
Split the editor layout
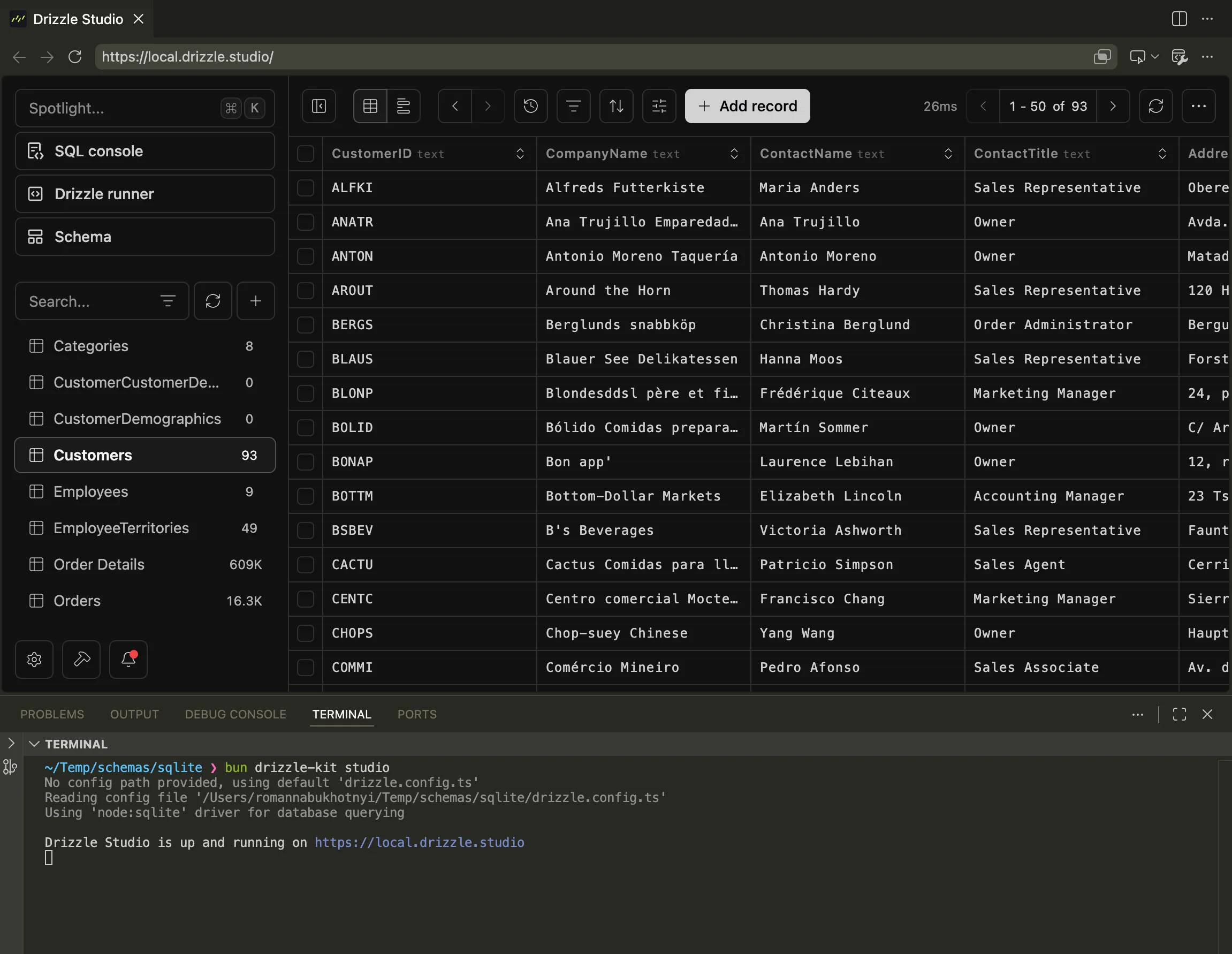coord(1179,19)
